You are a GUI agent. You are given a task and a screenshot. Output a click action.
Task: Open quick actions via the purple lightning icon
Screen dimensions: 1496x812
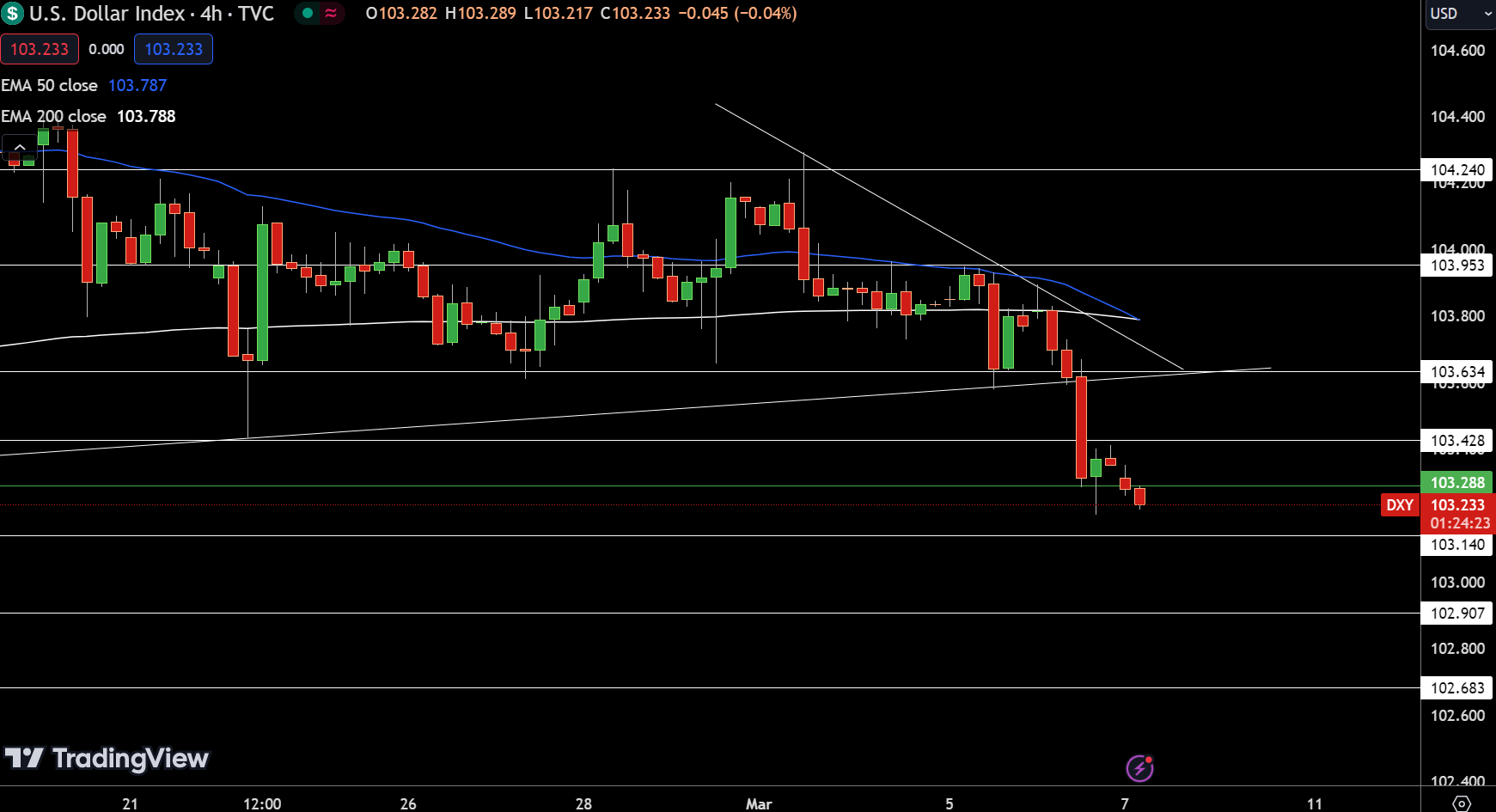(1139, 767)
